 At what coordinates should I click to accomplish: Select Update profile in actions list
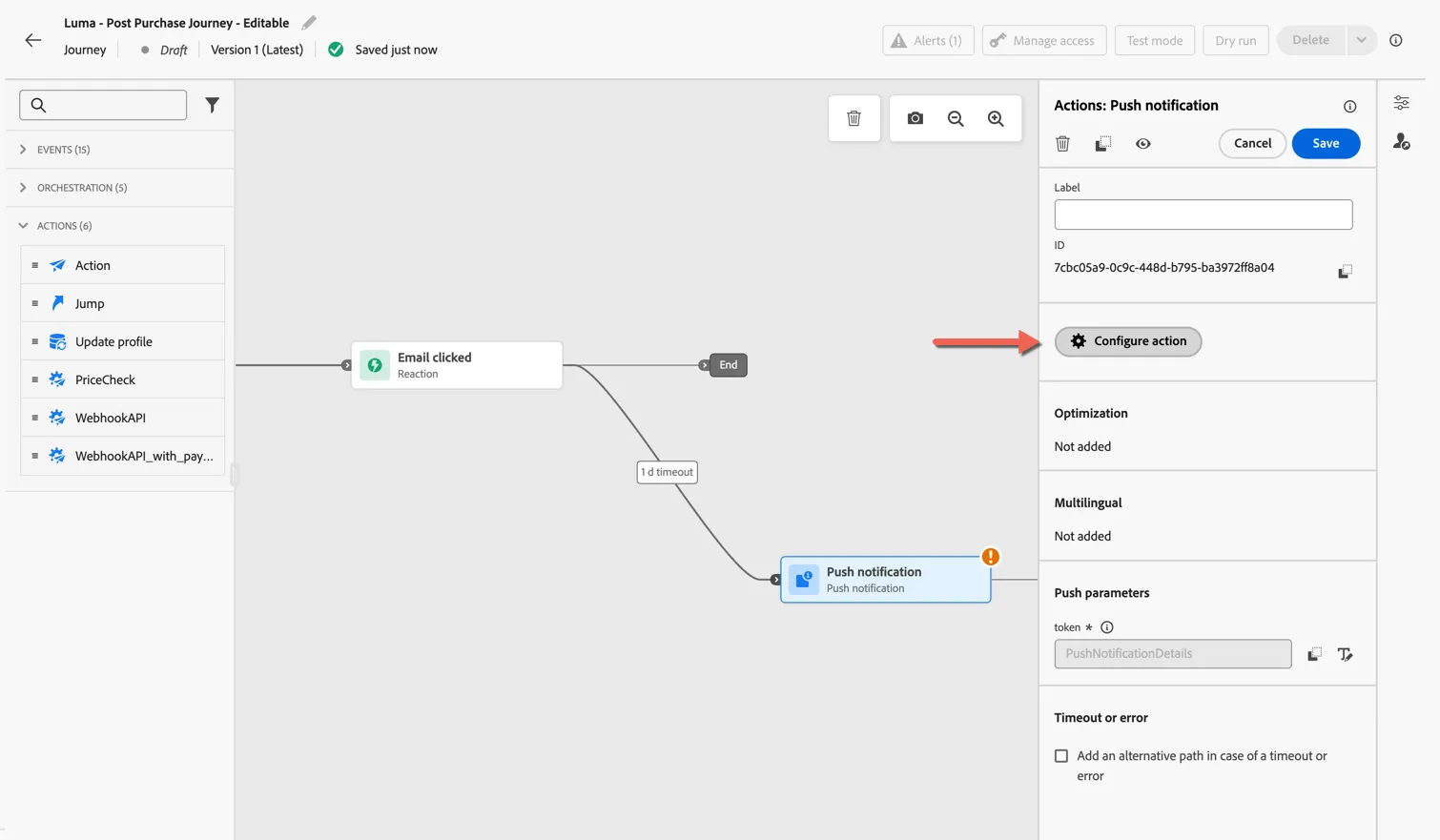[x=122, y=341]
